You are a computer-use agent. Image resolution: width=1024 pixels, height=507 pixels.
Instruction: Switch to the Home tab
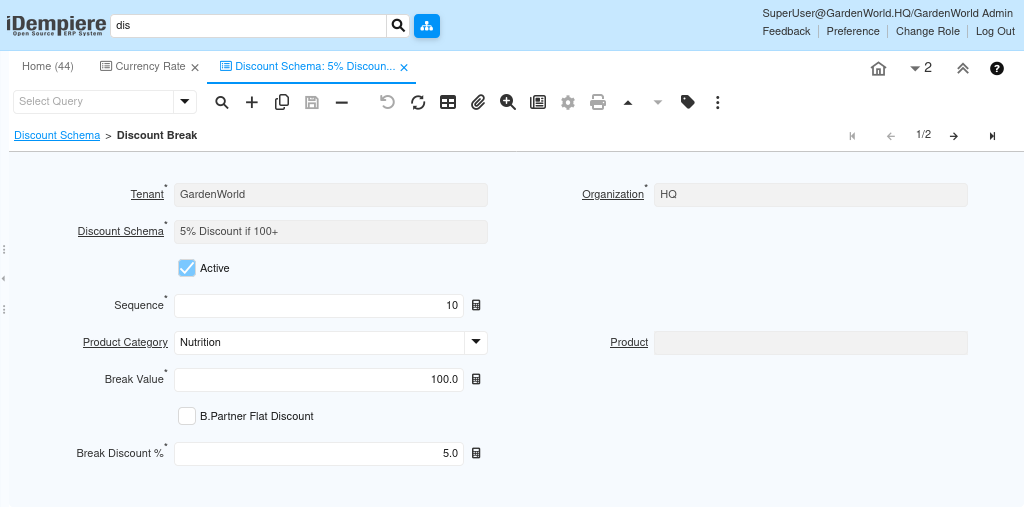[x=48, y=66]
